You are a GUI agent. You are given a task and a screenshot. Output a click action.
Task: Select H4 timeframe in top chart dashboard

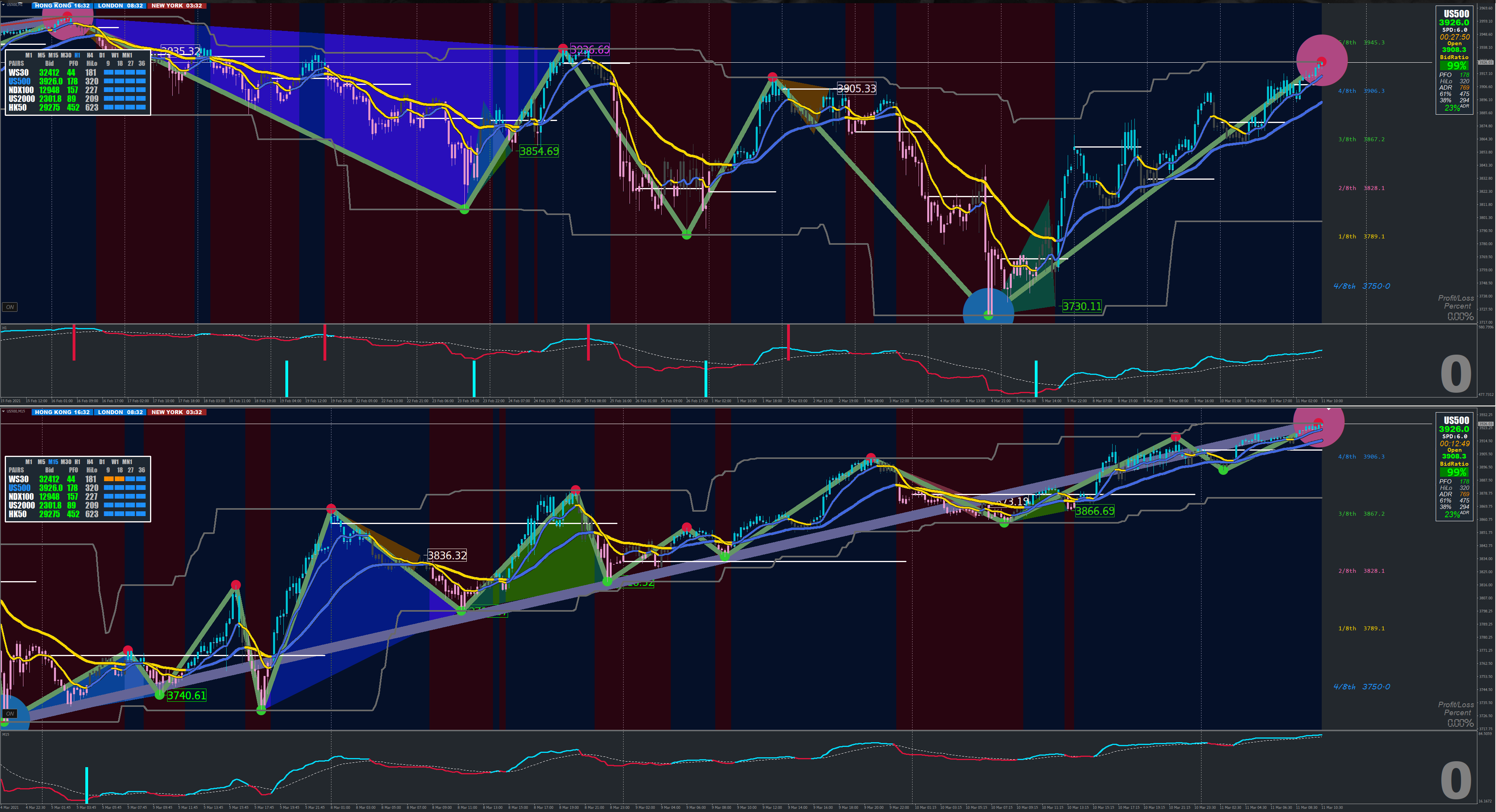pyautogui.click(x=89, y=56)
